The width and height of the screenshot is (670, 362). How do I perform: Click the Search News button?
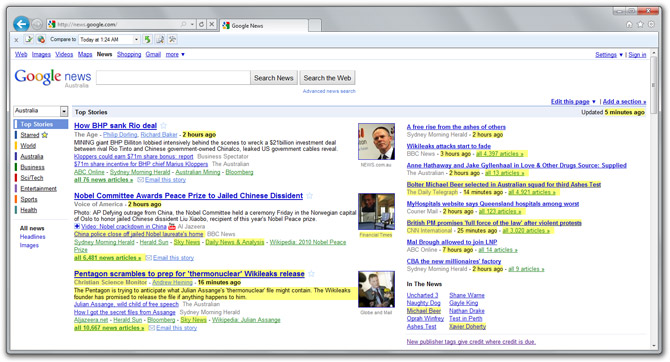click(x=273, y=78)
